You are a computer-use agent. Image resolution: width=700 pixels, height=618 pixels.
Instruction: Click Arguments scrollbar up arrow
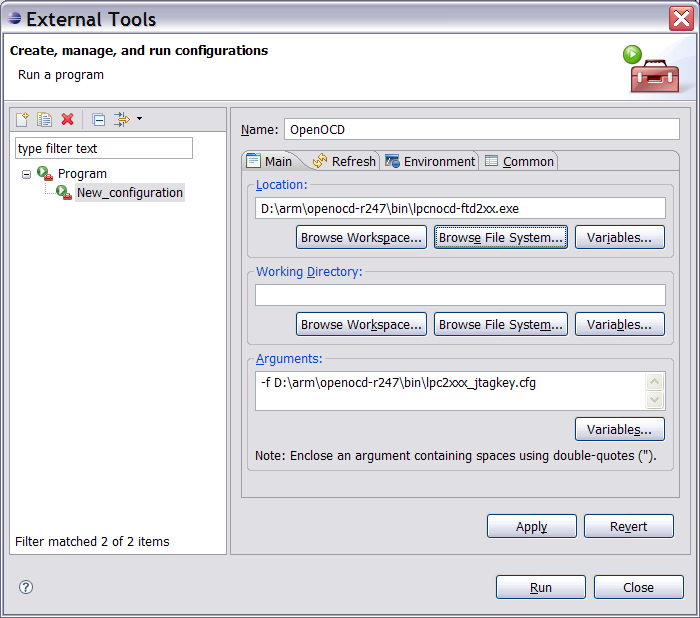pyautogui.click(x=654, y=382)
